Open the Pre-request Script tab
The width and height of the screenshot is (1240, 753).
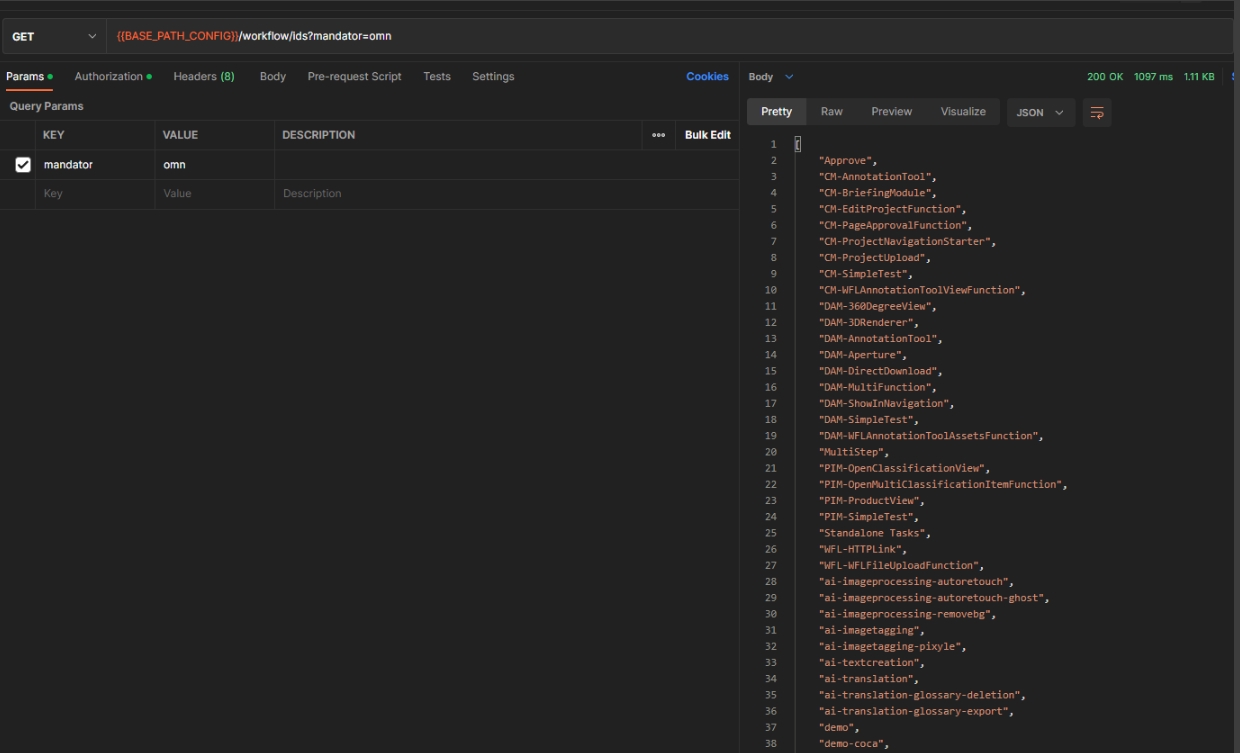pyautogui.click(x=354, y=77)
